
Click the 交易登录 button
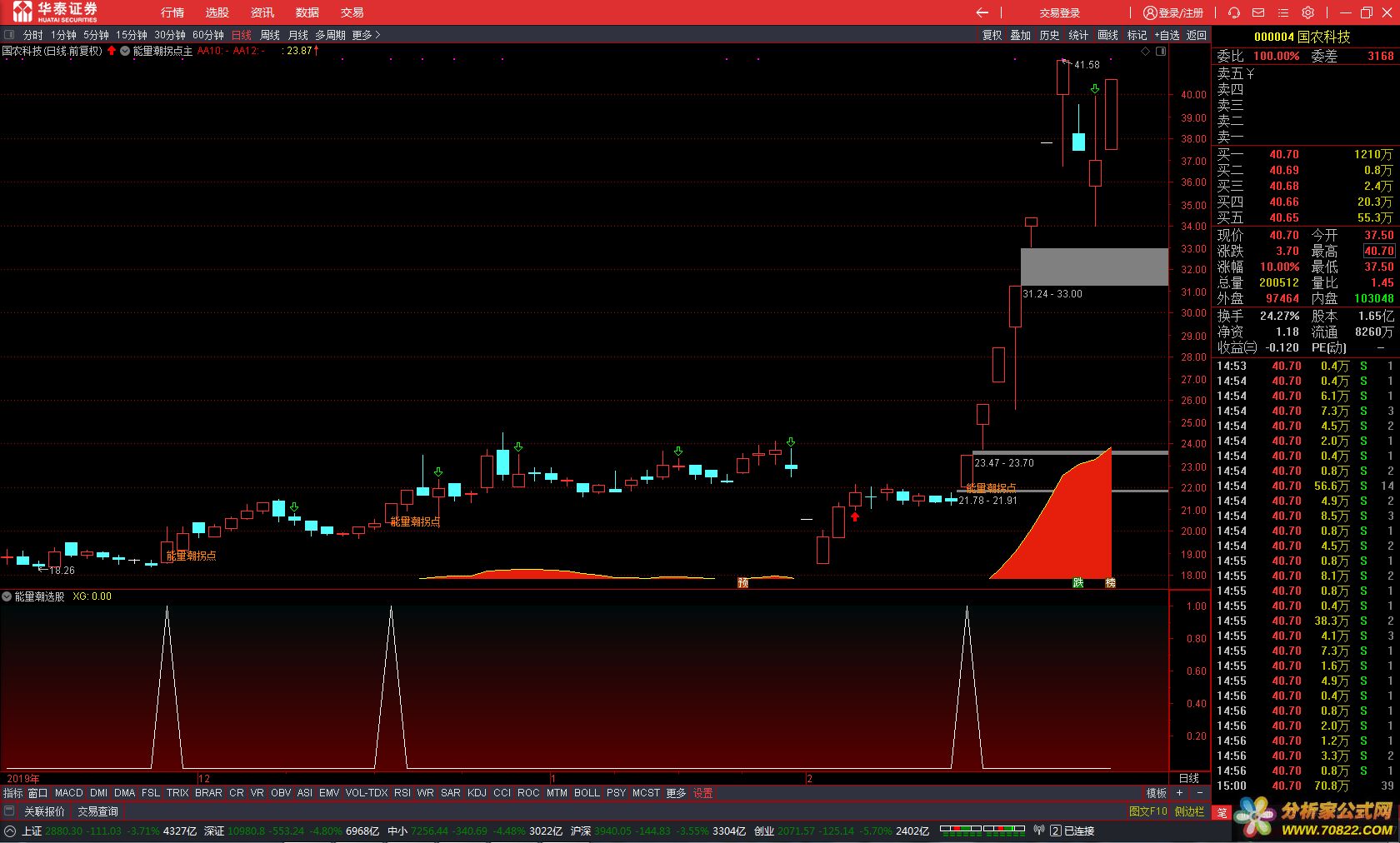click(1059, 12)
